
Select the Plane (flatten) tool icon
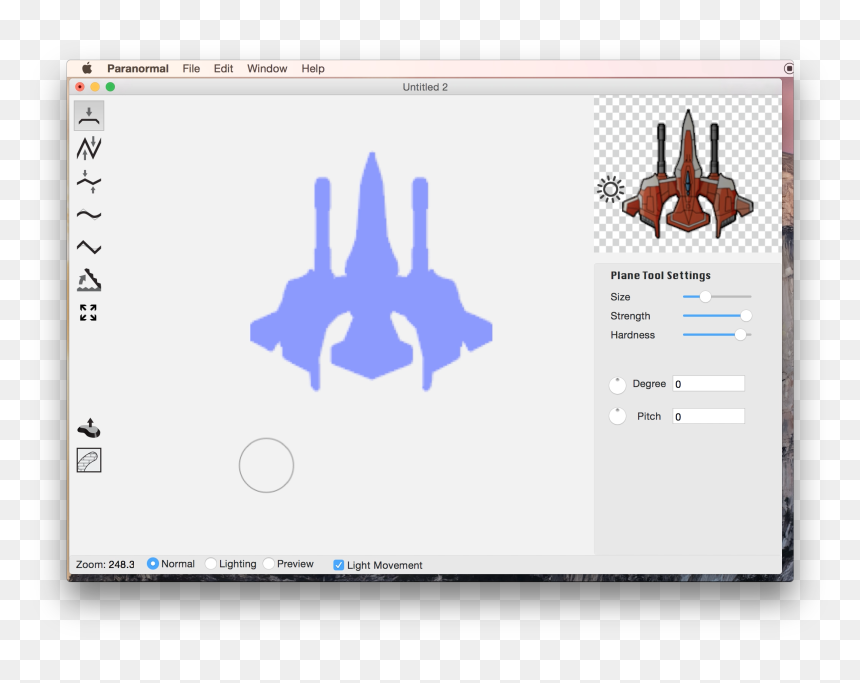(89, 116)
